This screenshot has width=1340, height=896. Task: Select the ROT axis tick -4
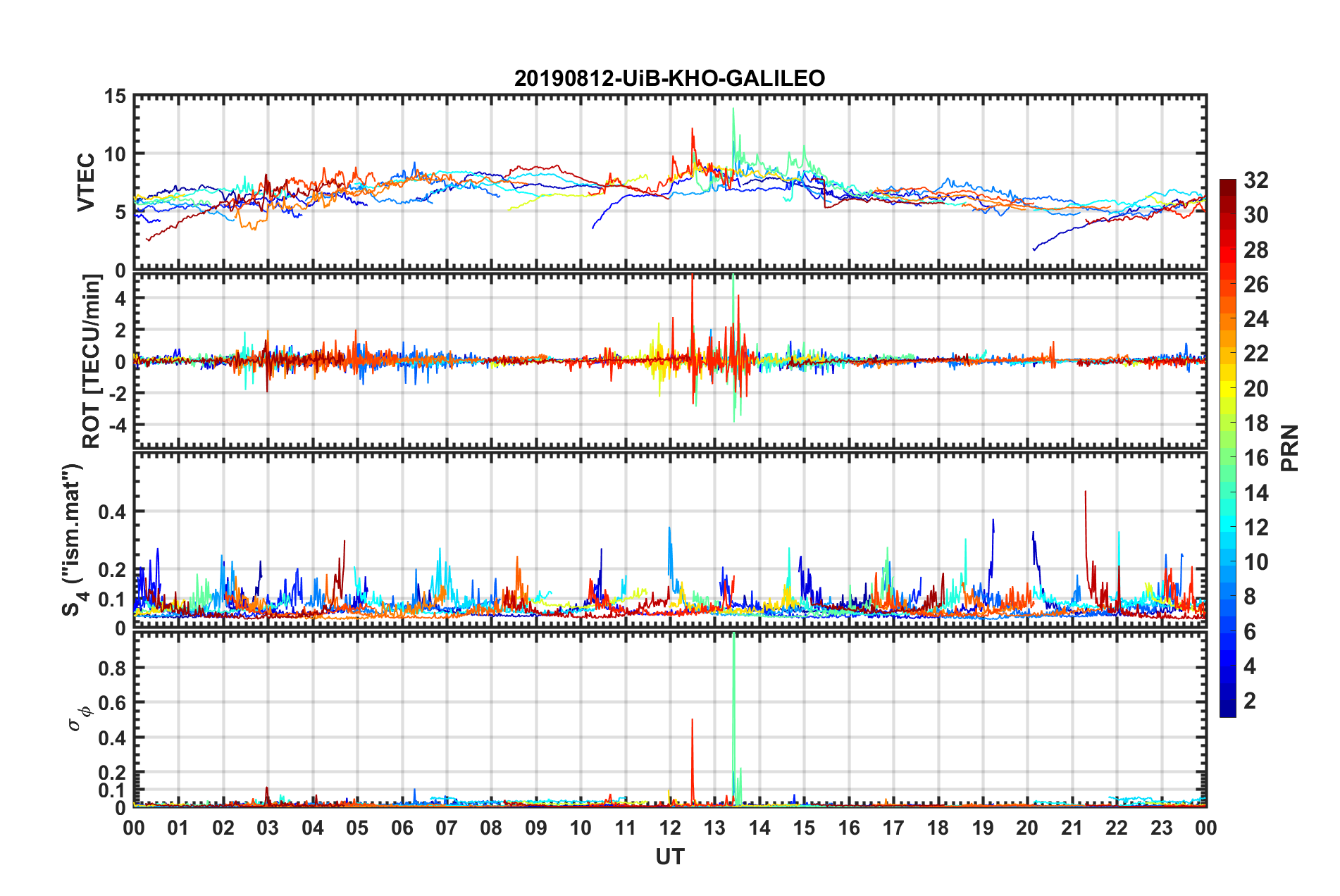[x=117, y=425]
